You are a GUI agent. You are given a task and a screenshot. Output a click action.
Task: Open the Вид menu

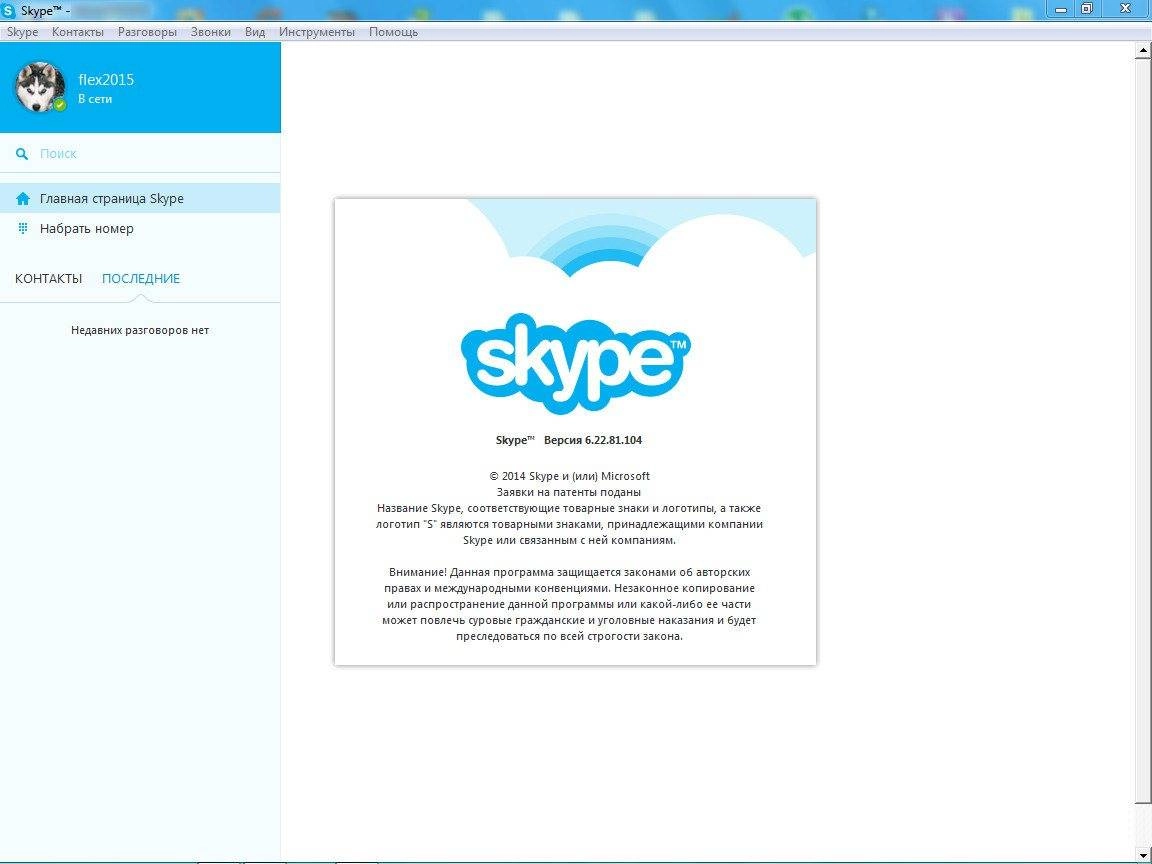pos(255,32)
